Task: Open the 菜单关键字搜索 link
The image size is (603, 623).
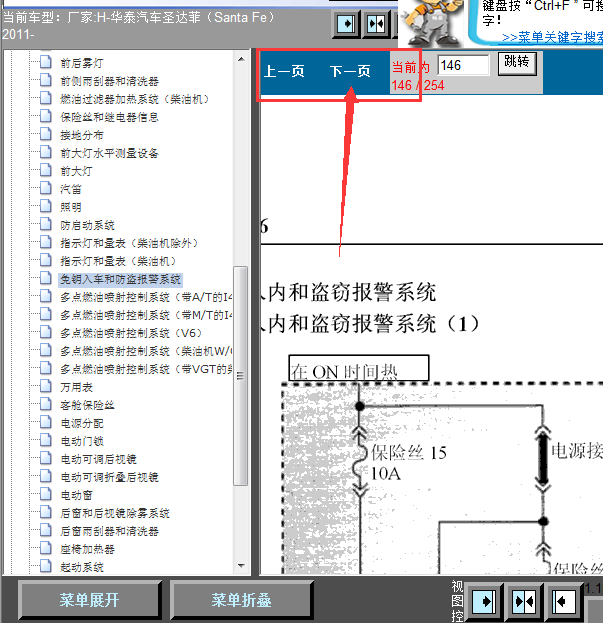Action: tap(552, 38)
